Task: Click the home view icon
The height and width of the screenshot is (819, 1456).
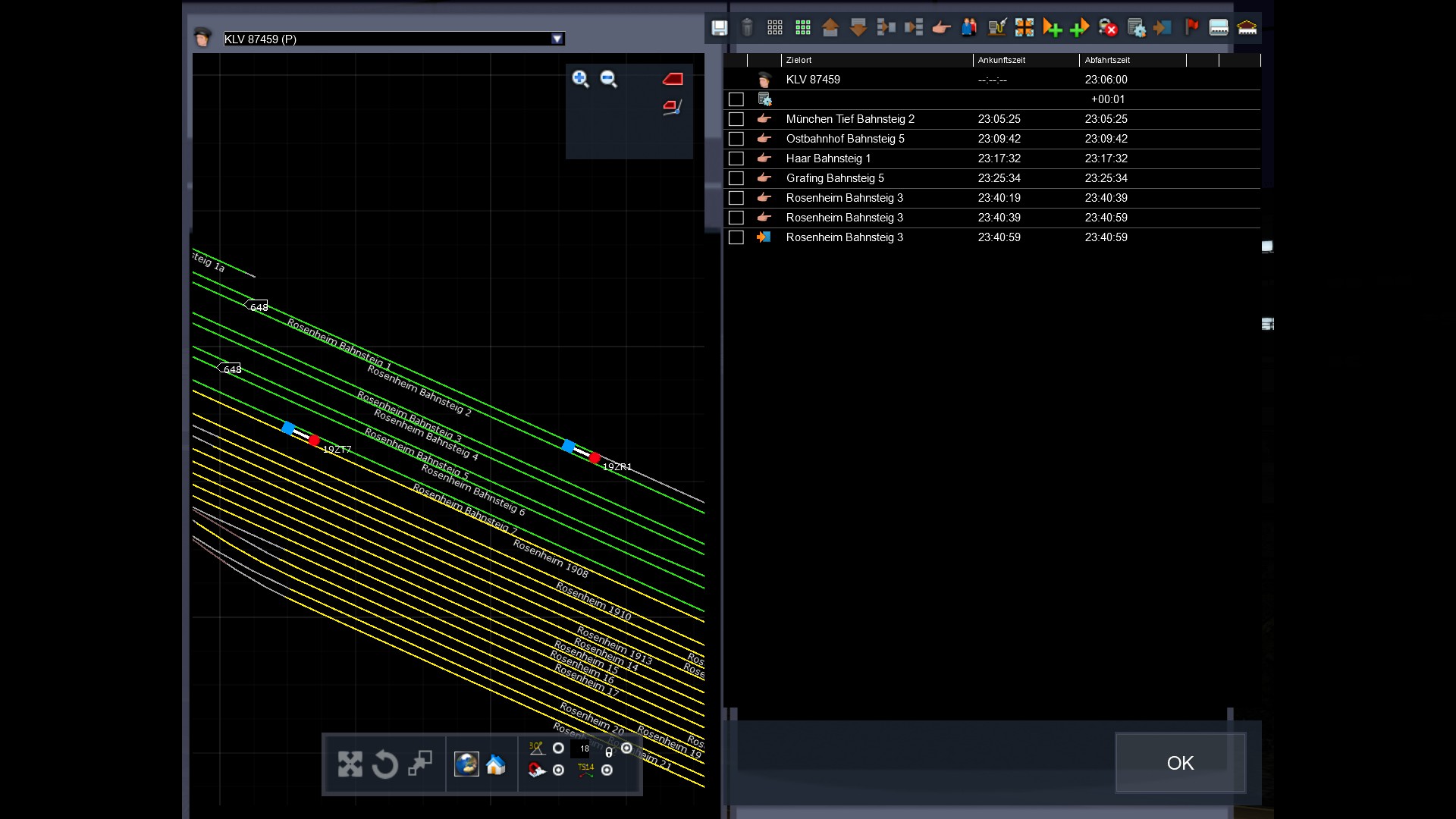Action: [496, 764]
